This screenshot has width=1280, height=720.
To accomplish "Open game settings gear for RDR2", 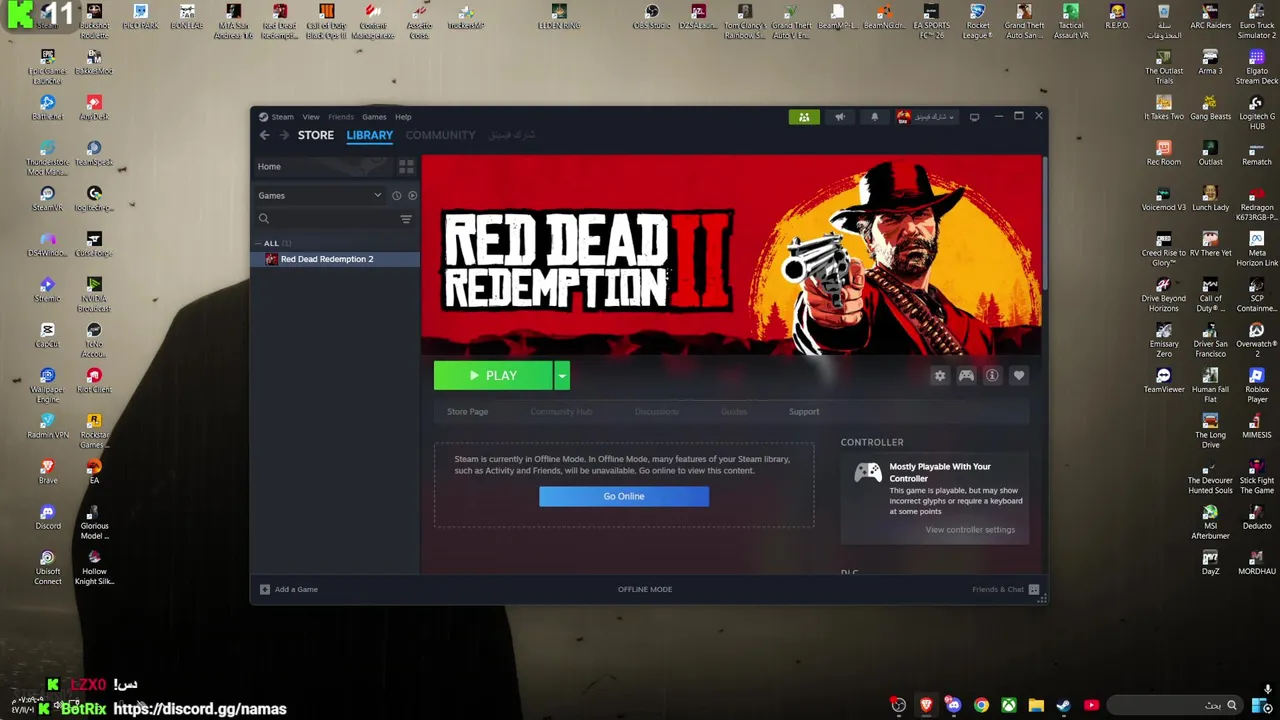I will point(939,376).
